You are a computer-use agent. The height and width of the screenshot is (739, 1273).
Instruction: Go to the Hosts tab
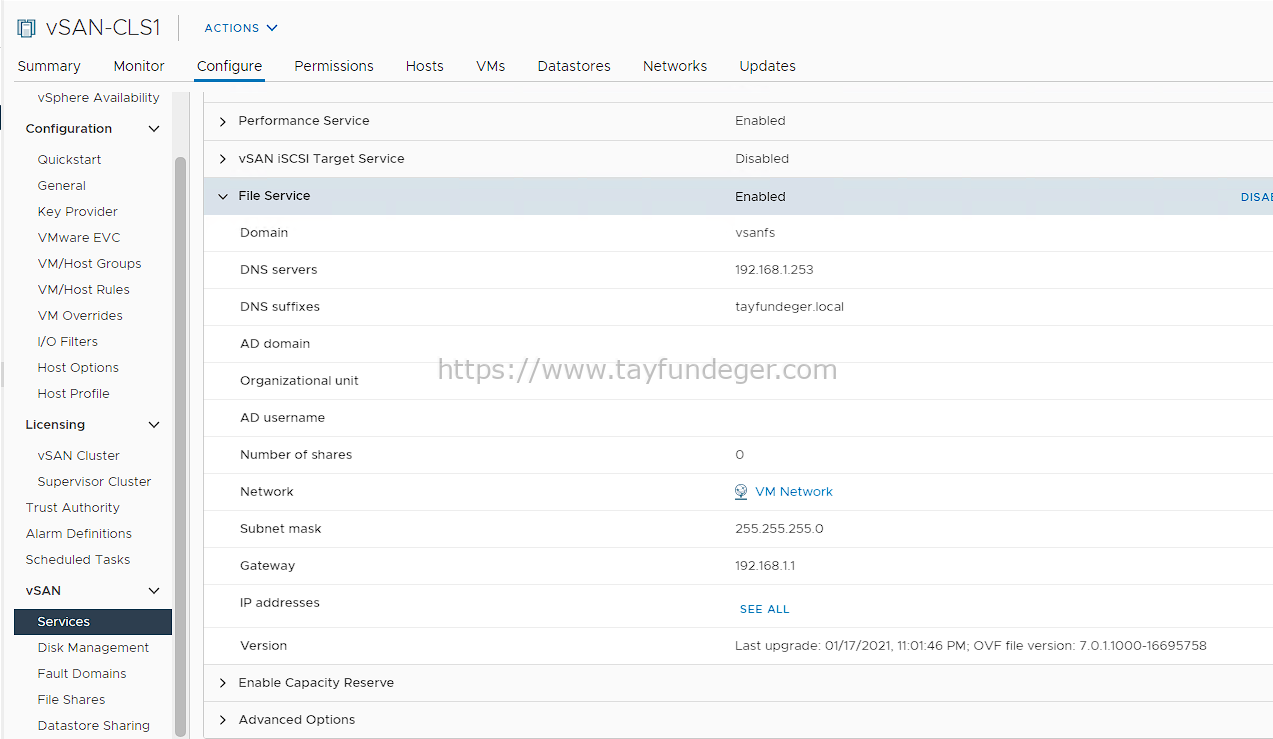pos(425,66)
